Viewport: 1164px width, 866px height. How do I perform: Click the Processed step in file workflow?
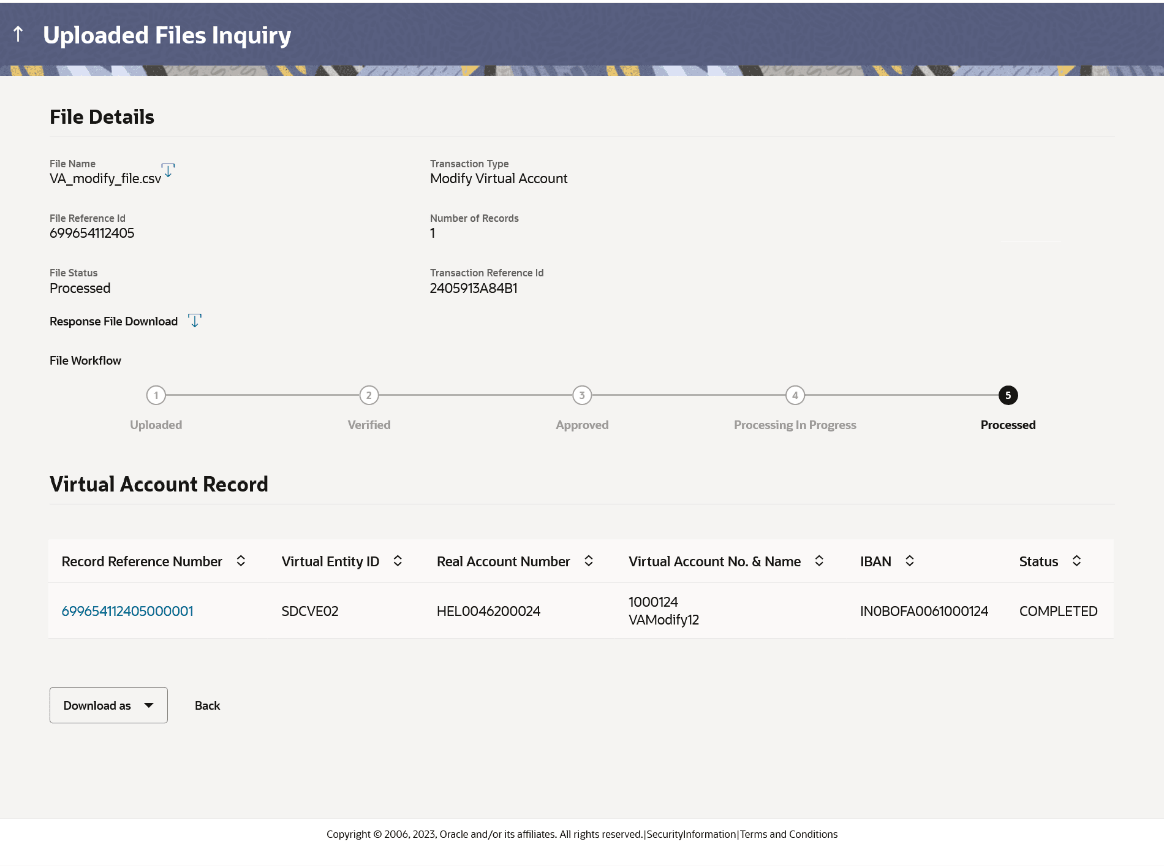click(1008, 395)
